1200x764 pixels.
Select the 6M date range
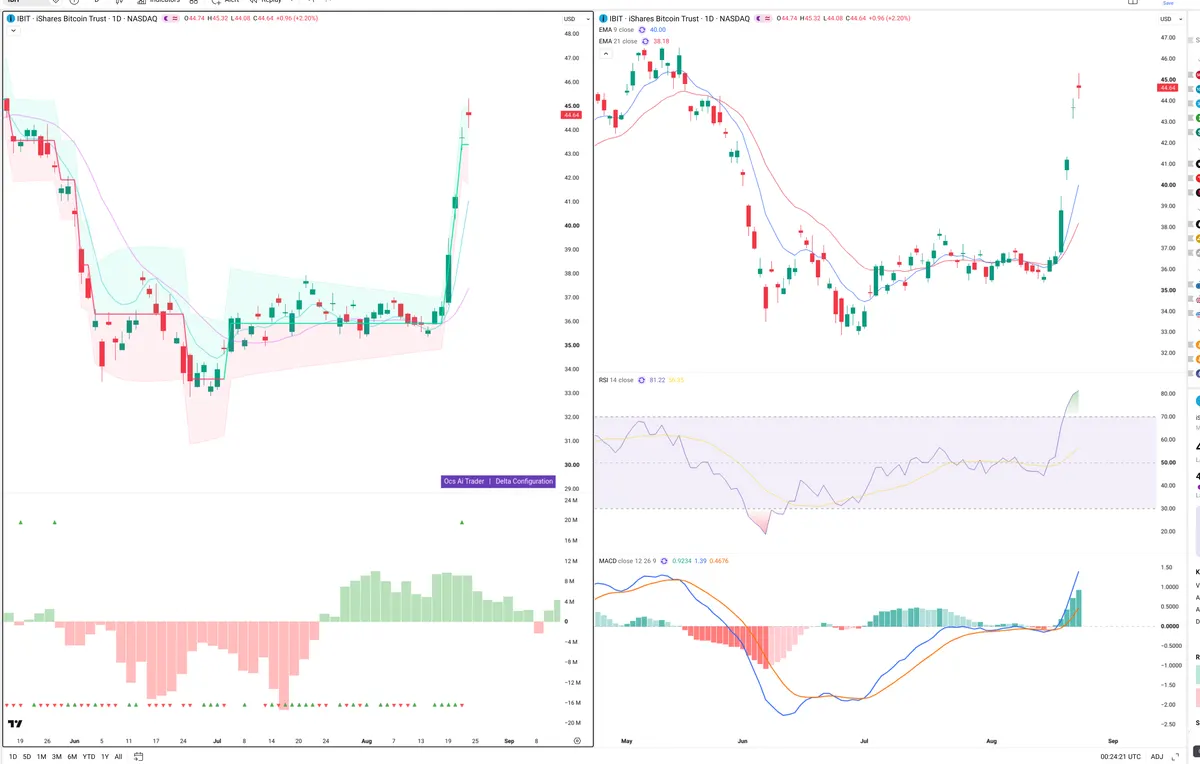click(72, 756)
